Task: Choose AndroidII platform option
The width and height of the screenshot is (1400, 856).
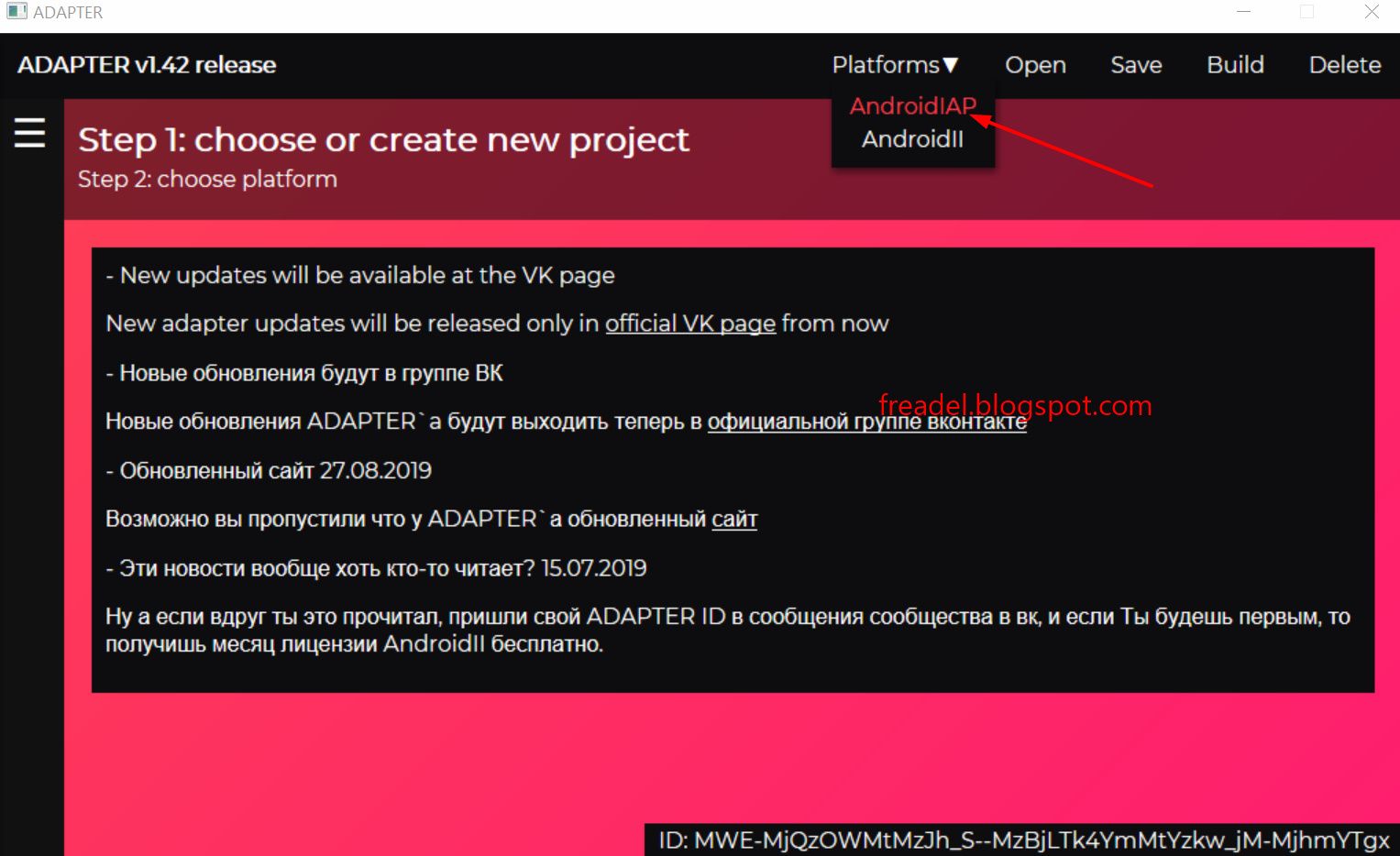Action: click(913, 139)
